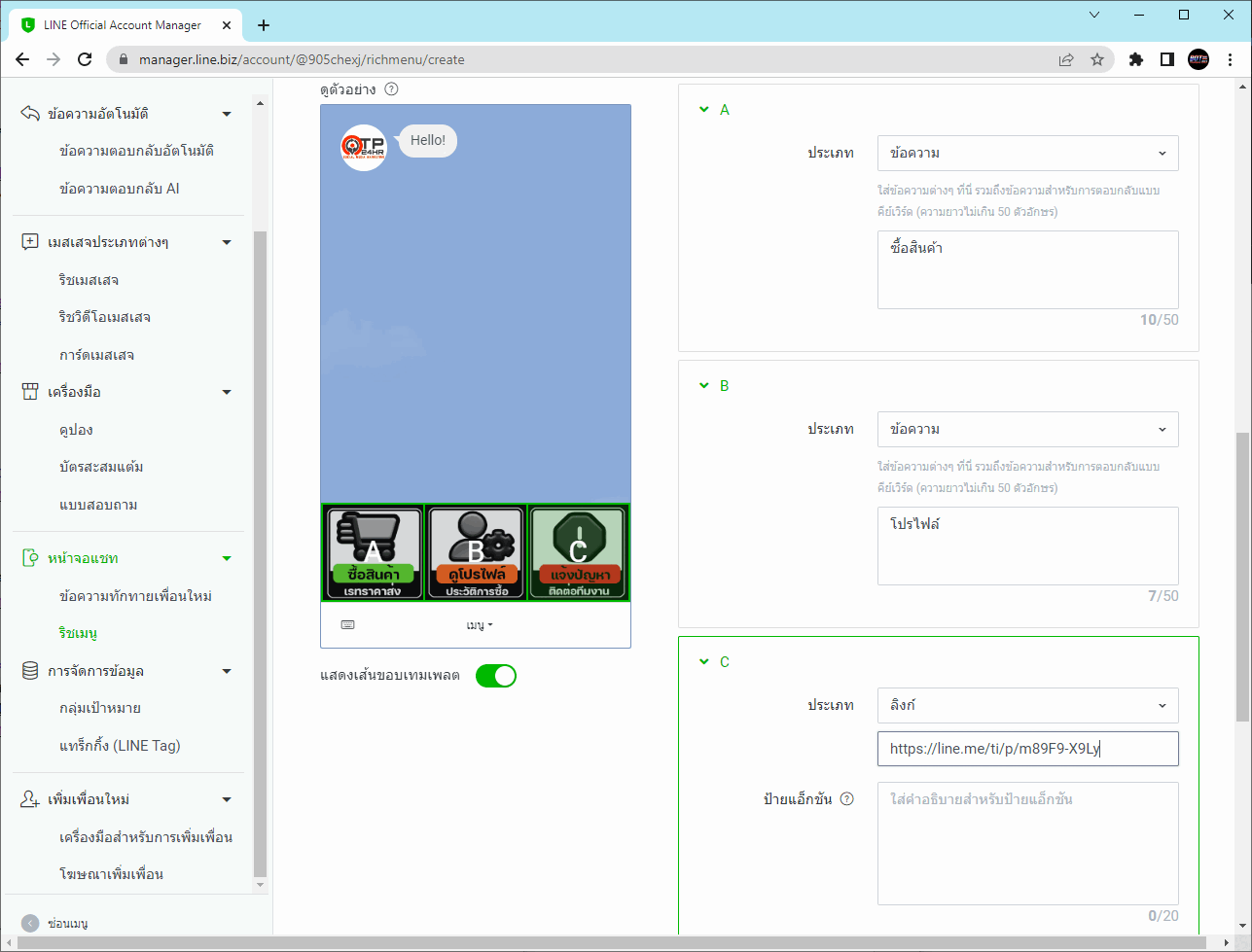This screenshot has width=1252, height=952.
Task: Bookmark this page with star icon
Action: pyautogui.click(x=1097, y=59)
